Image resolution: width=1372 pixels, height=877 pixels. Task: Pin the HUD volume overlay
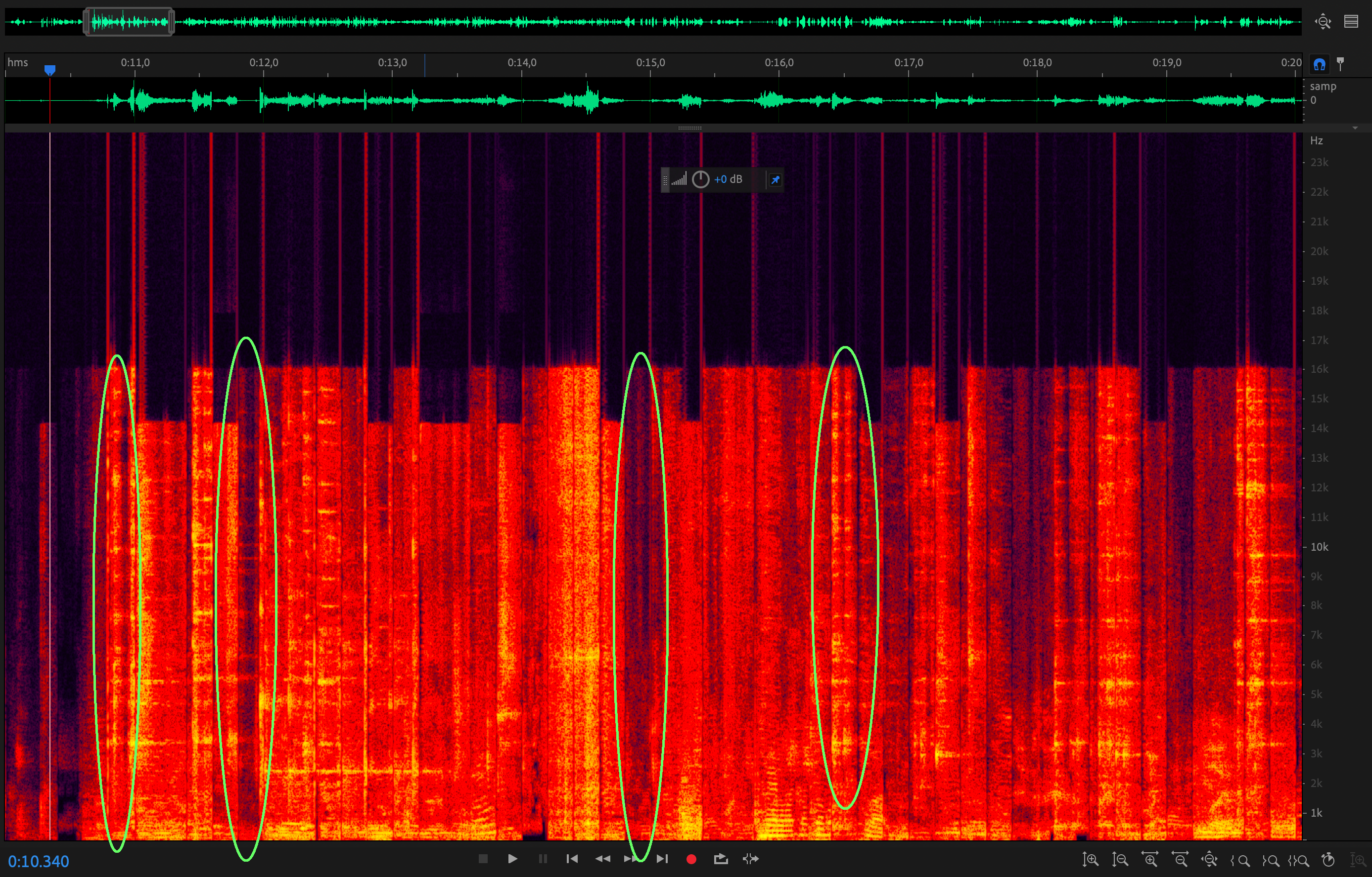[x=775, y=180]
